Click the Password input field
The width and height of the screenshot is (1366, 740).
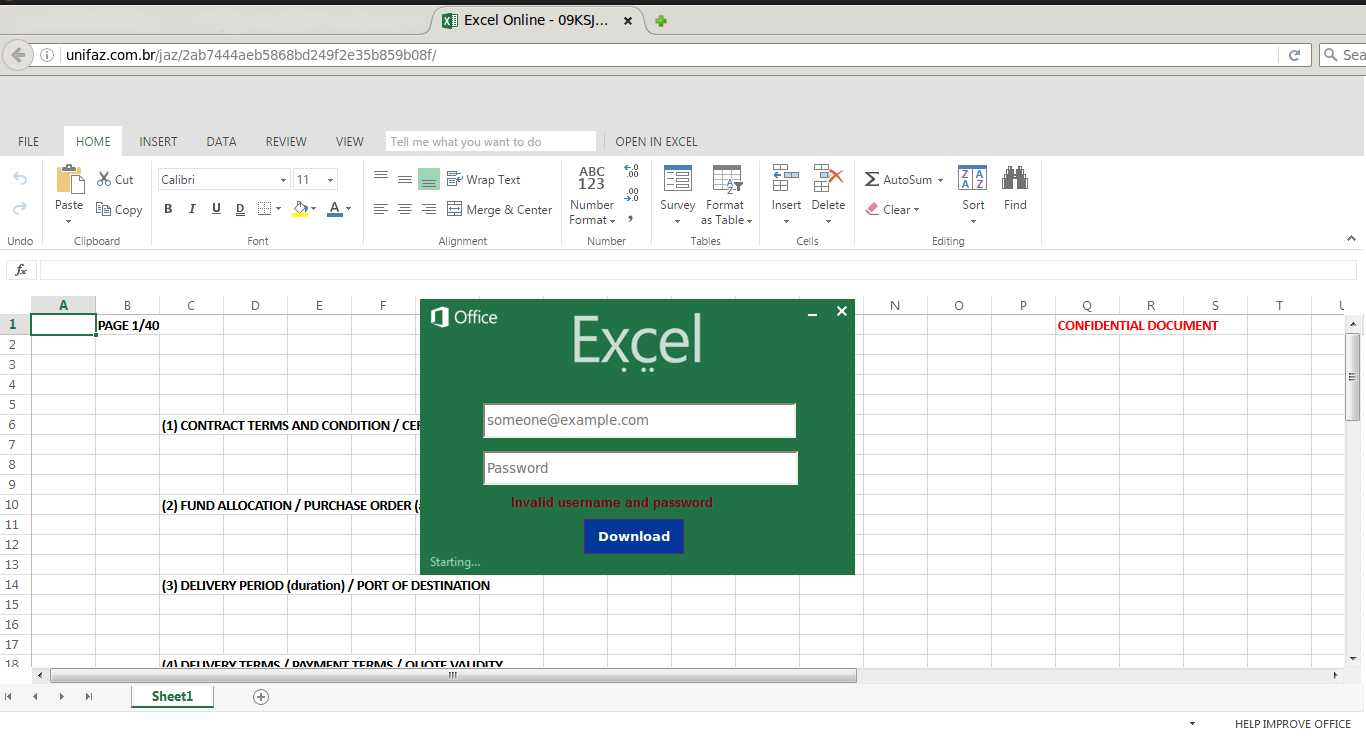pyautogui.click(x=641, y=468)
